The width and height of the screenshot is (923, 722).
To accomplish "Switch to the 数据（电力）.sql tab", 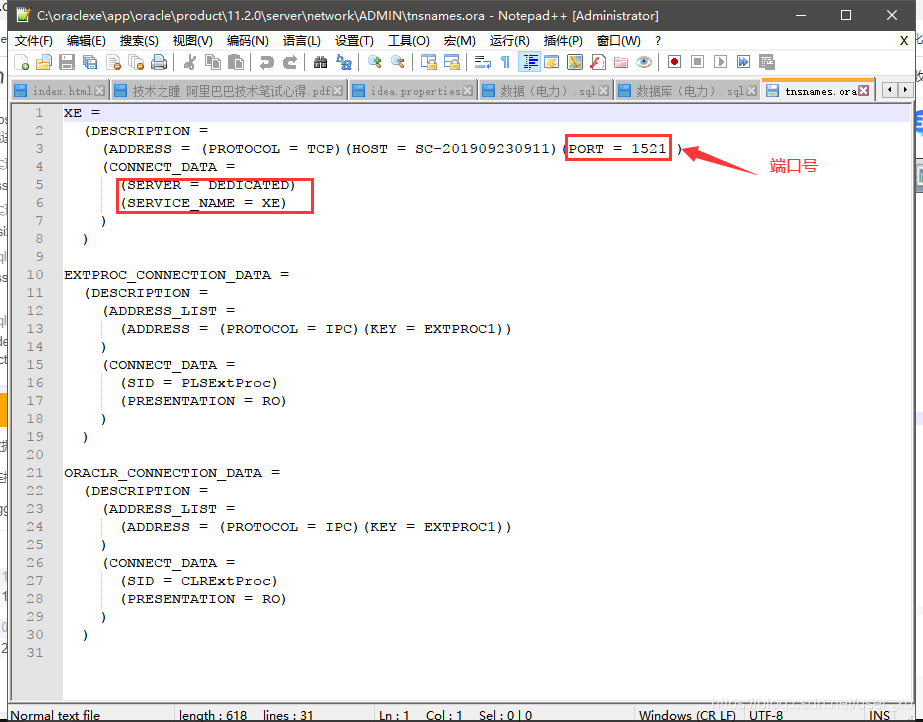I will tap(546, 91).
